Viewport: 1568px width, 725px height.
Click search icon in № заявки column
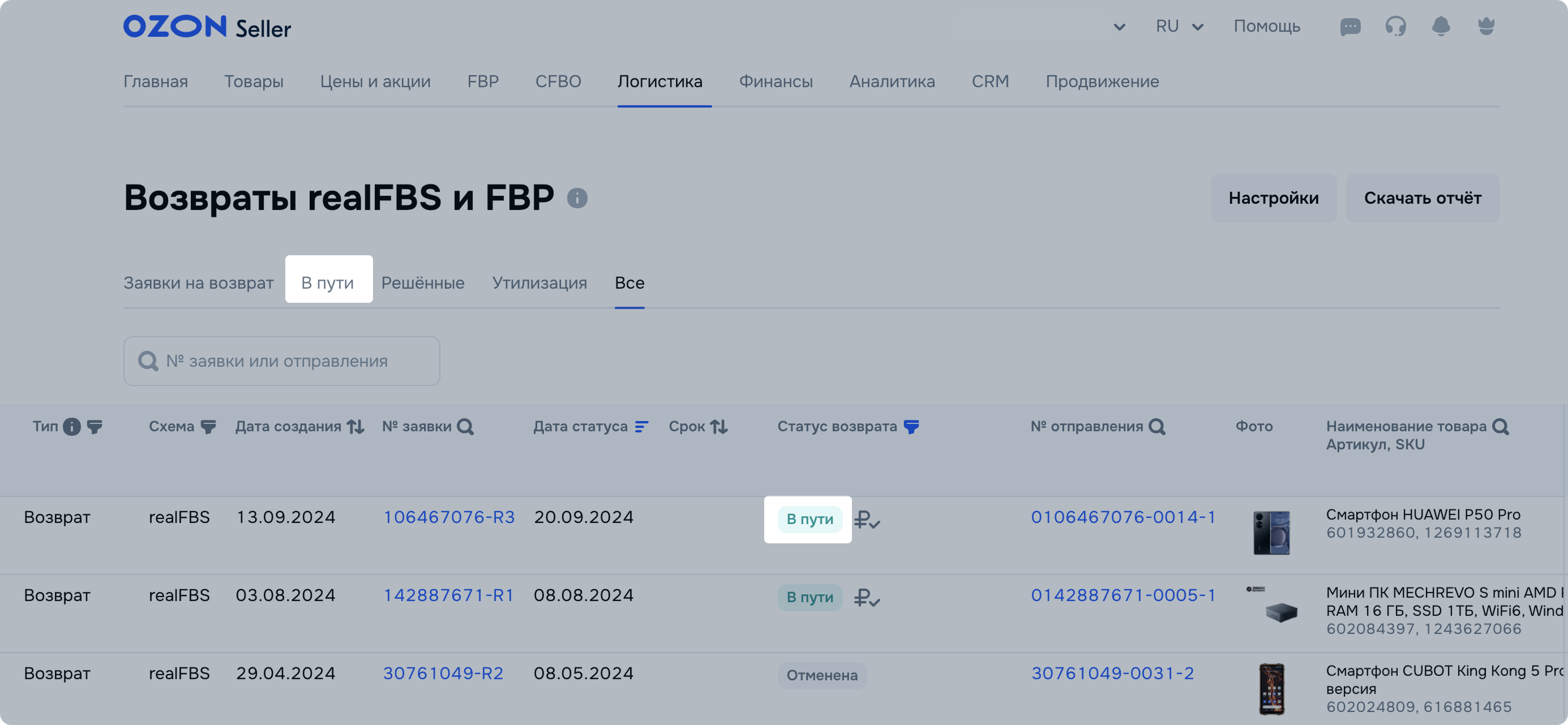[465, 427]
